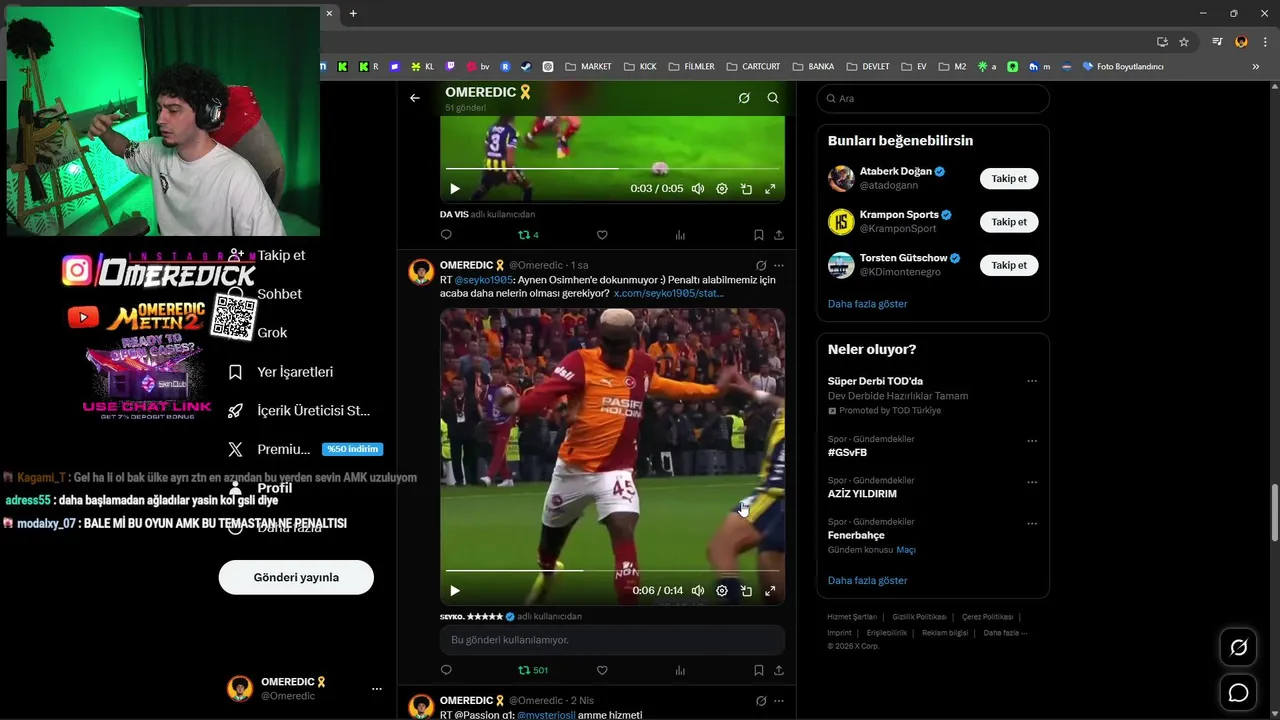Bookmark this page with browser star

point(1184,42)
